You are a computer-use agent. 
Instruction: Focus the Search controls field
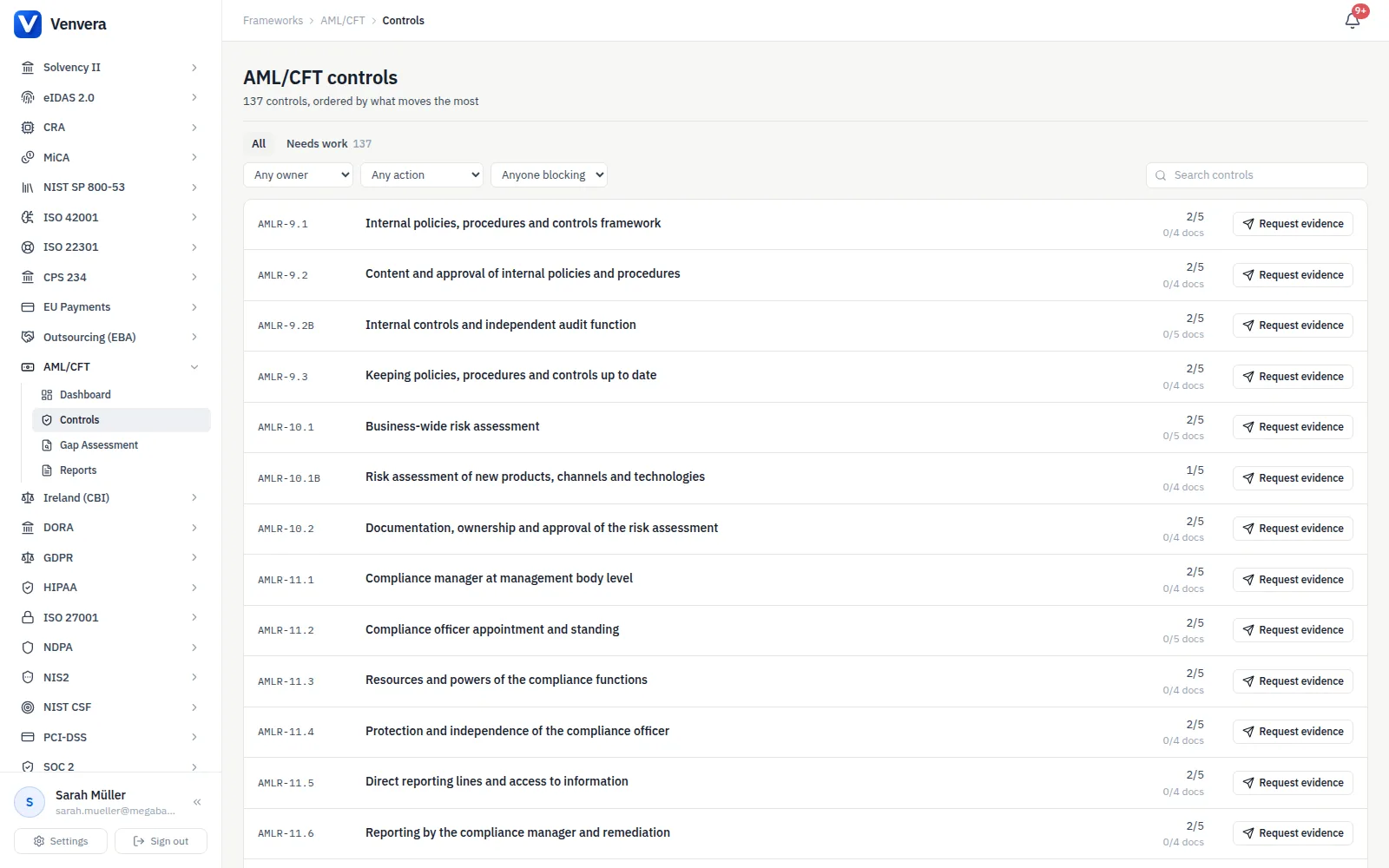(1256, 175)
